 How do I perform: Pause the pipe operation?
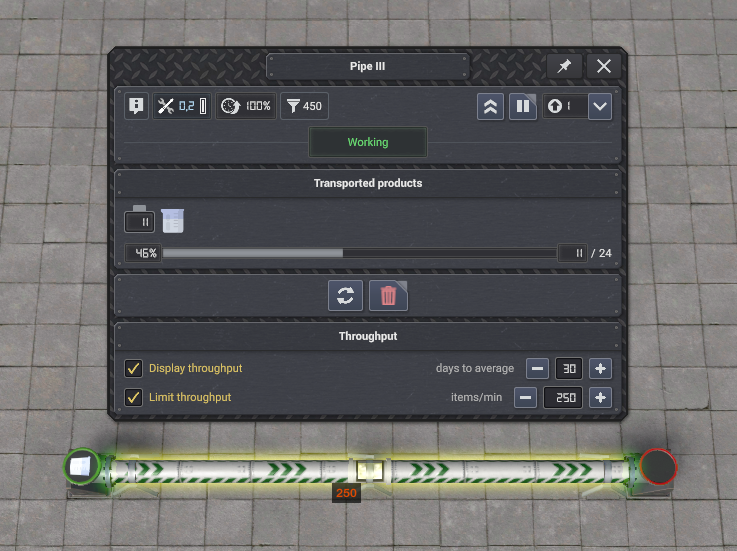523,107
